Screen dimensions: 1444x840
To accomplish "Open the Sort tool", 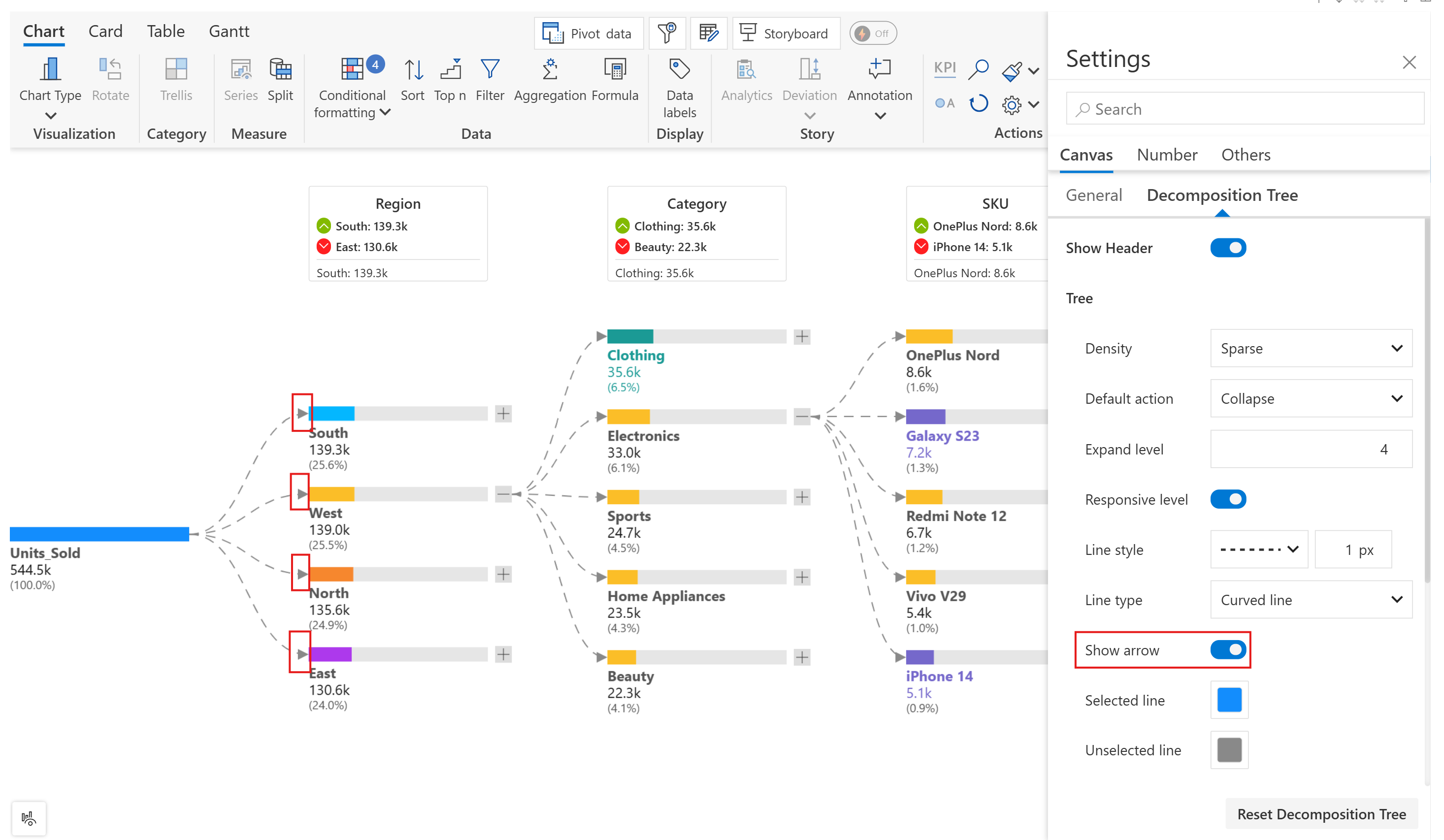I will [x=413, y=70].
